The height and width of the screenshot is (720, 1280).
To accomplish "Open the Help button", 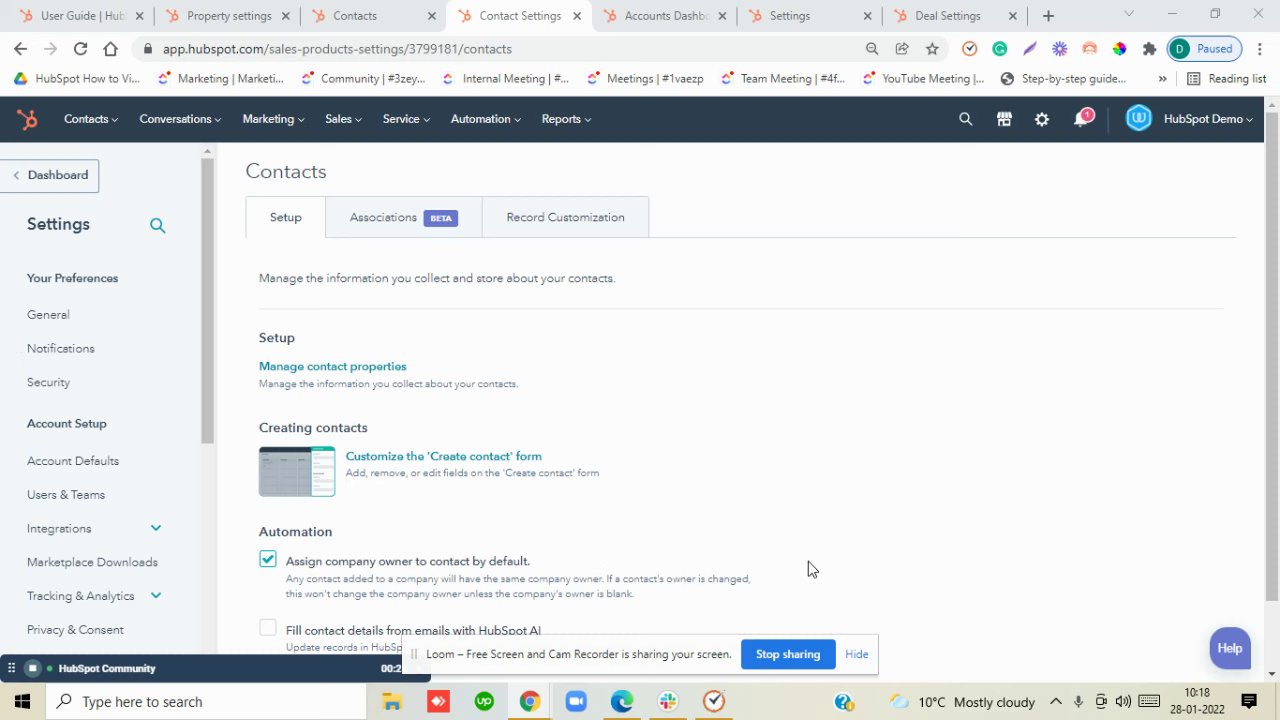I will pyautogui.click(x=1230, y=648).
